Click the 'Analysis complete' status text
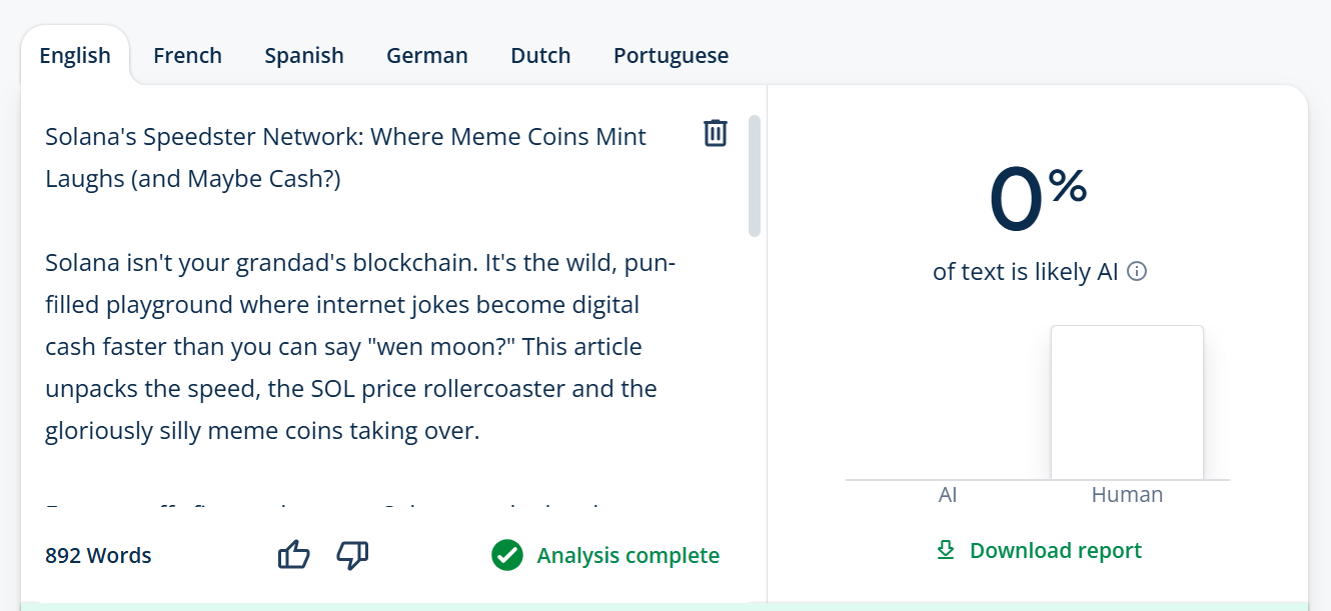 tap(628, 556)
